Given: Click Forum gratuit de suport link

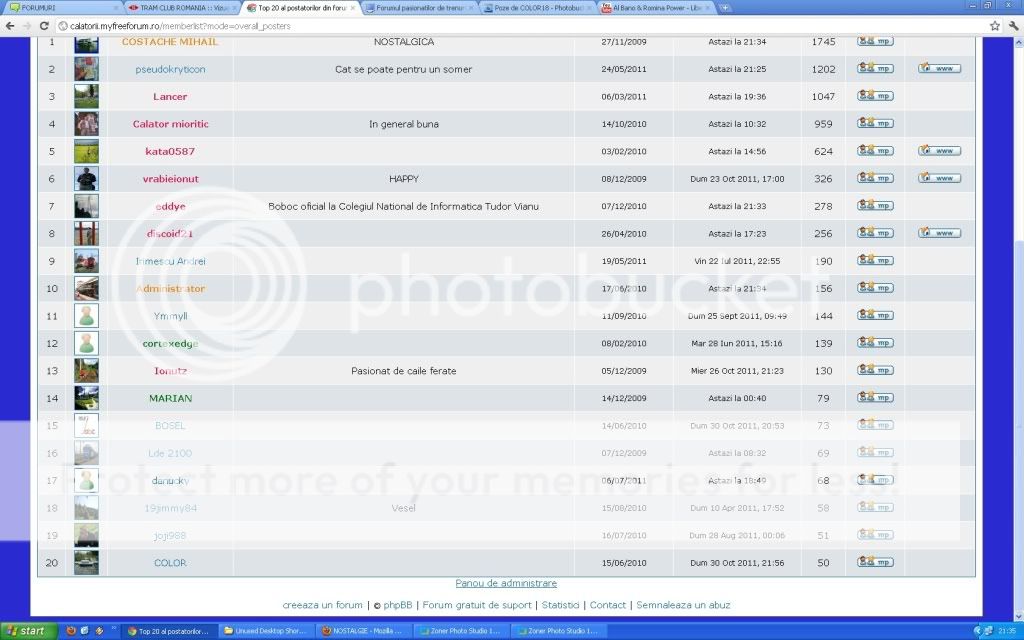Looking at the screenshot, I should click(x=477, y=605).
